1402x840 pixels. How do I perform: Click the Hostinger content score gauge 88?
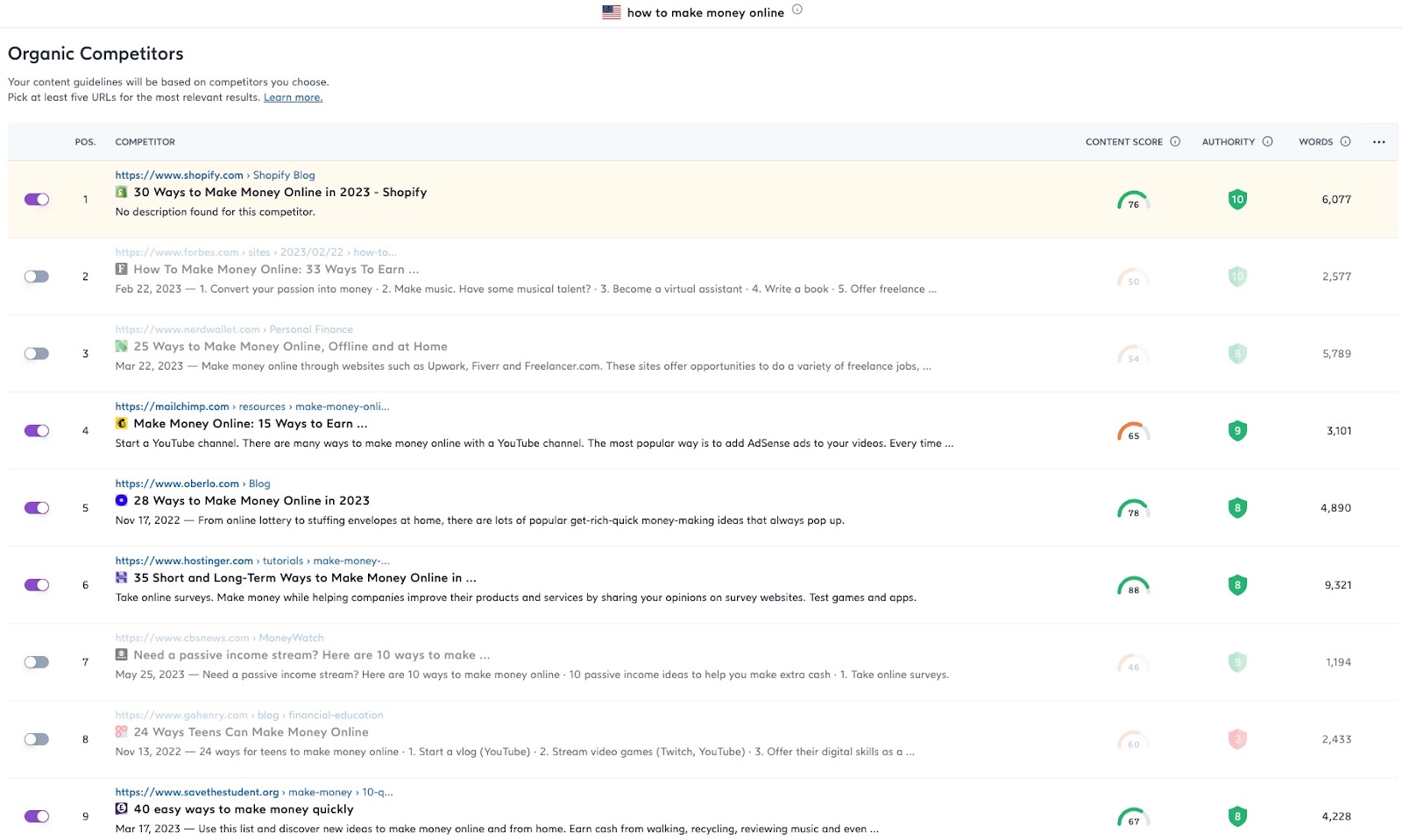1134,586
